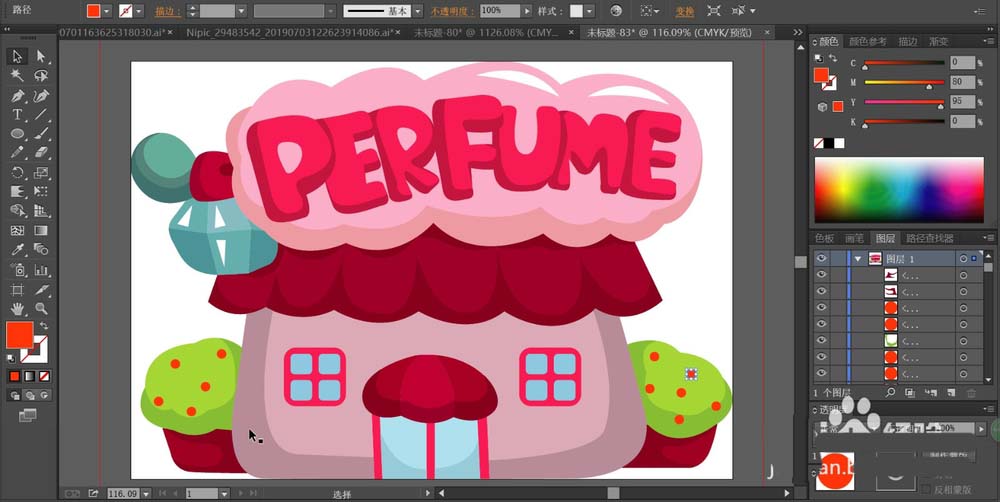The image size is (1000, 502).
Task: Select the Mesh tool
Action: [x=17, y=230]
